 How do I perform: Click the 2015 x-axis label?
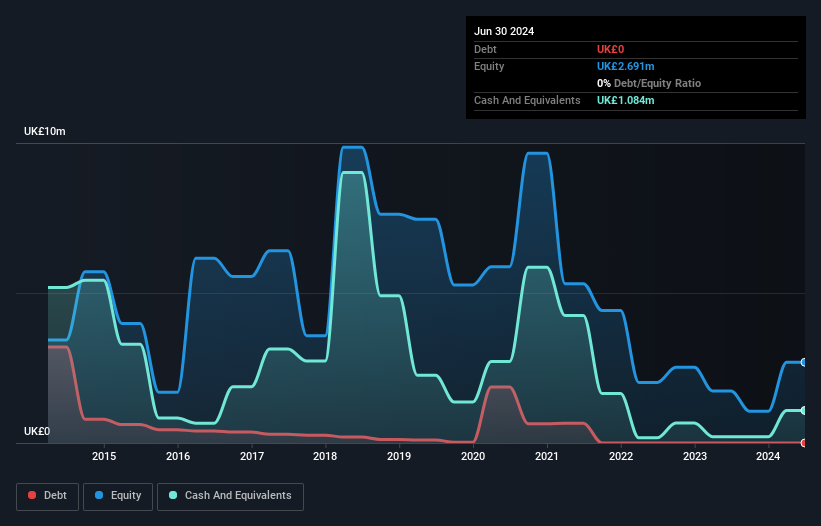tap(104, 456)
